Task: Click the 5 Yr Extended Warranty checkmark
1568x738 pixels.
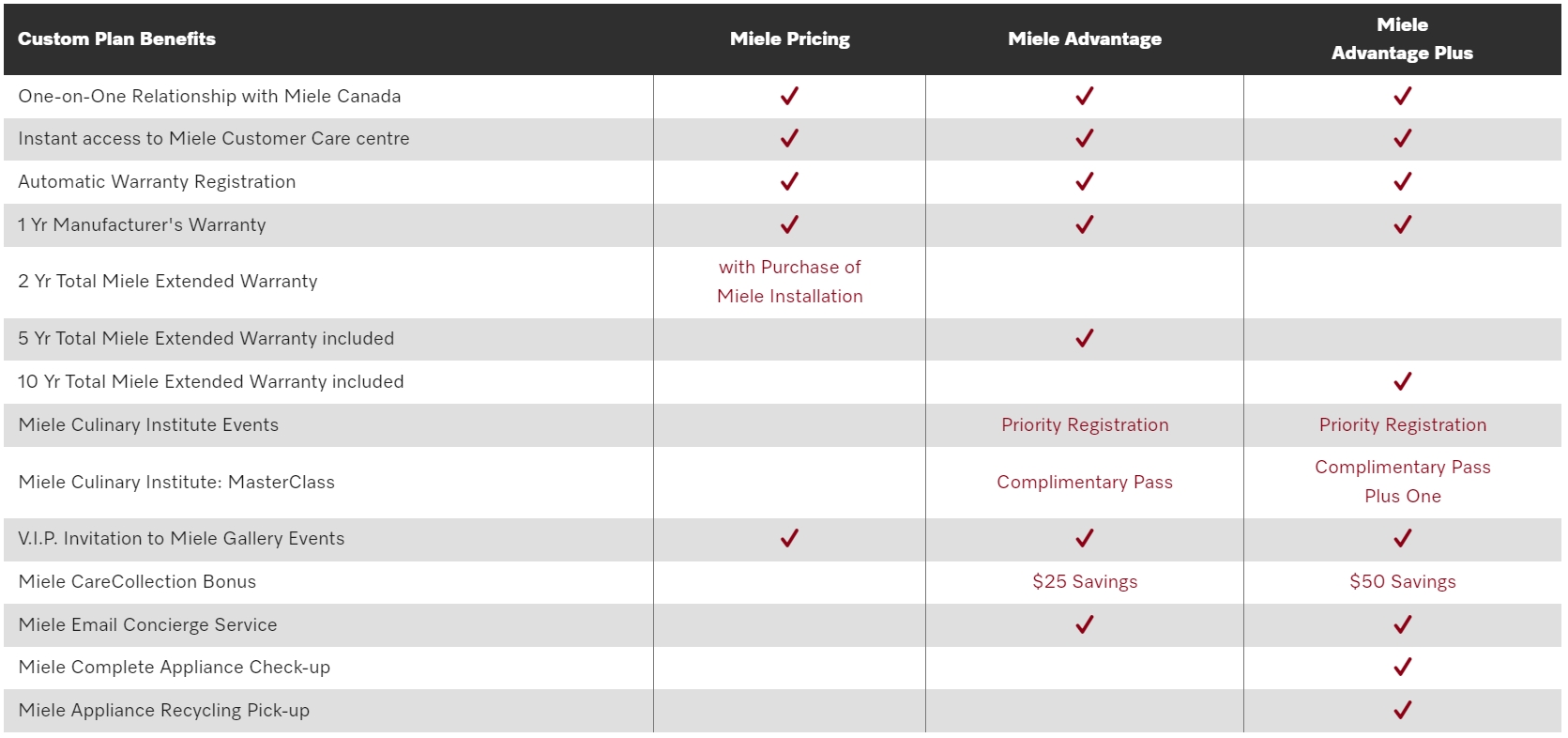Action: (1085, 338)
